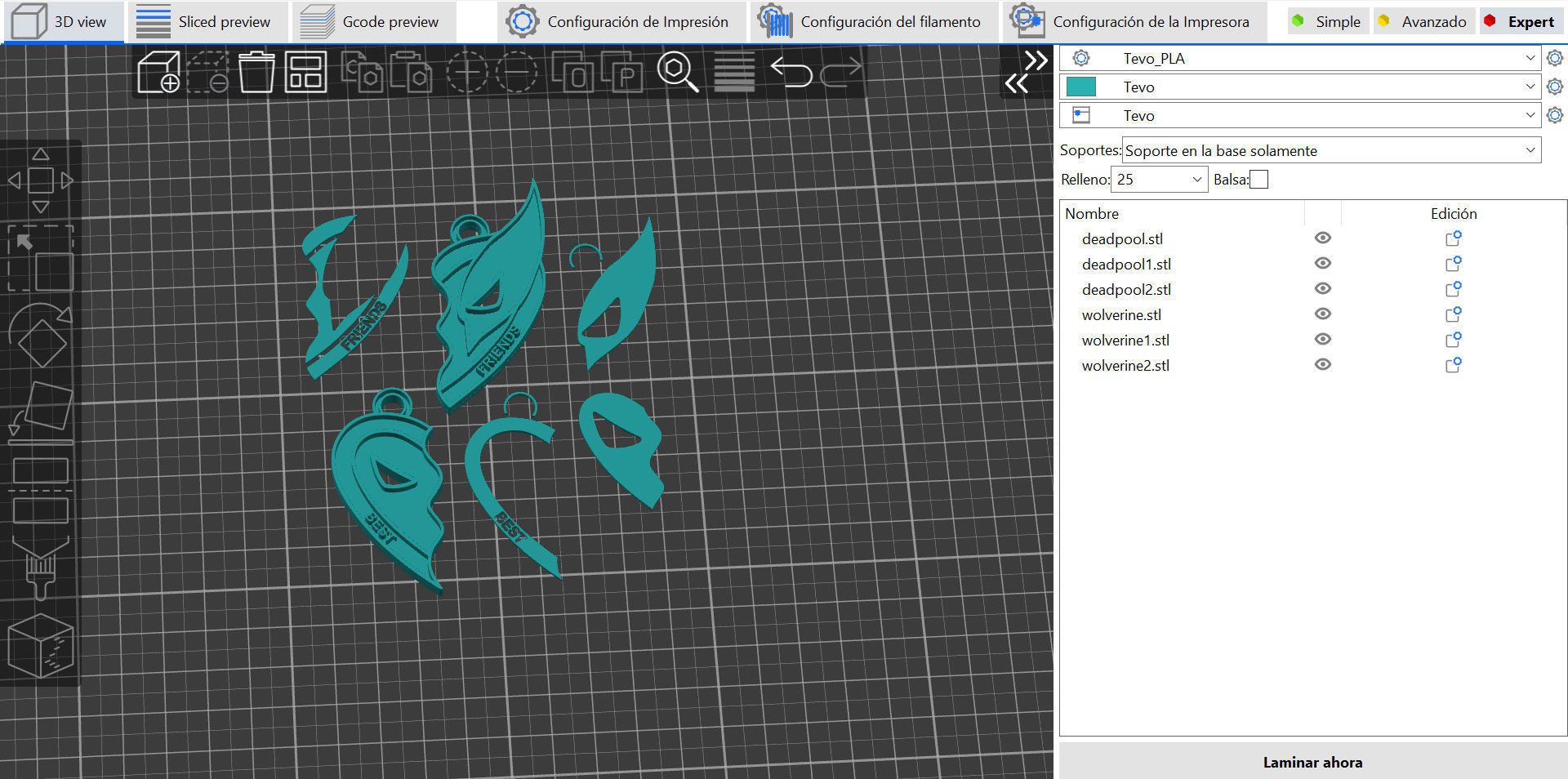Click the Delete all trash can icon
1568x779 pixels.
(256, 72)
